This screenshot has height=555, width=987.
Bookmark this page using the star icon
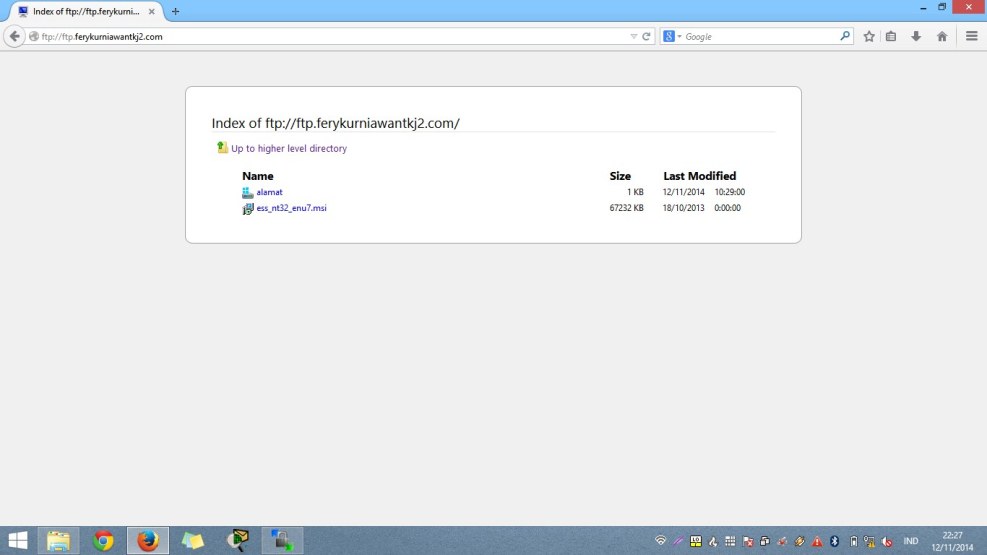tap(869, 36)
